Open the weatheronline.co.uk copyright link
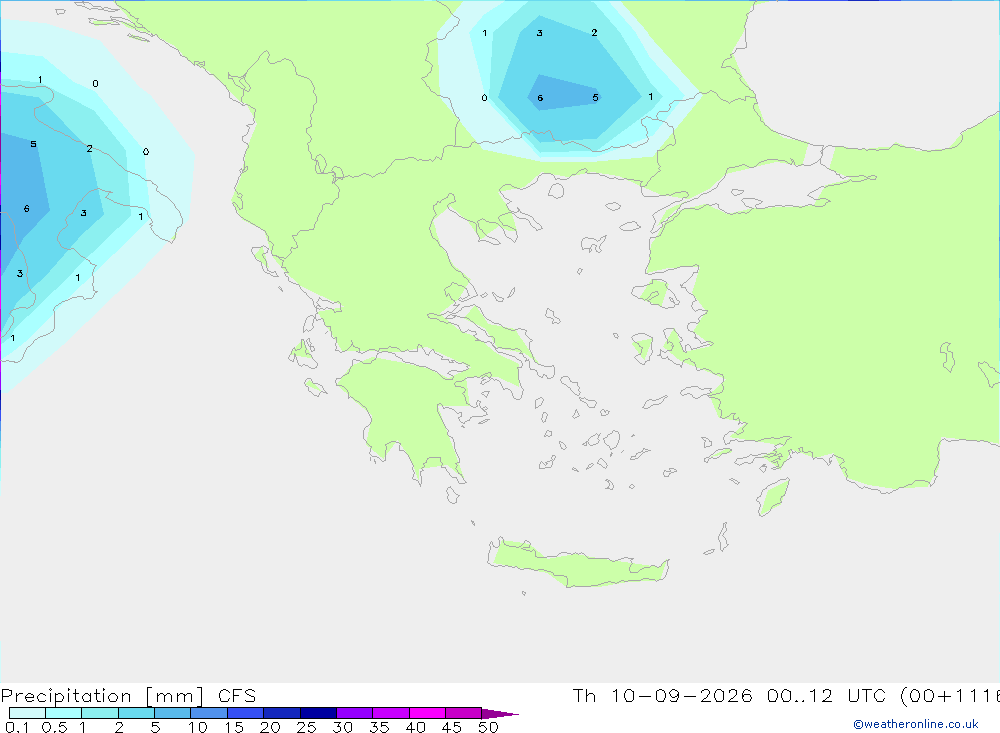The image size is (1000, 733). pos(916,724)
